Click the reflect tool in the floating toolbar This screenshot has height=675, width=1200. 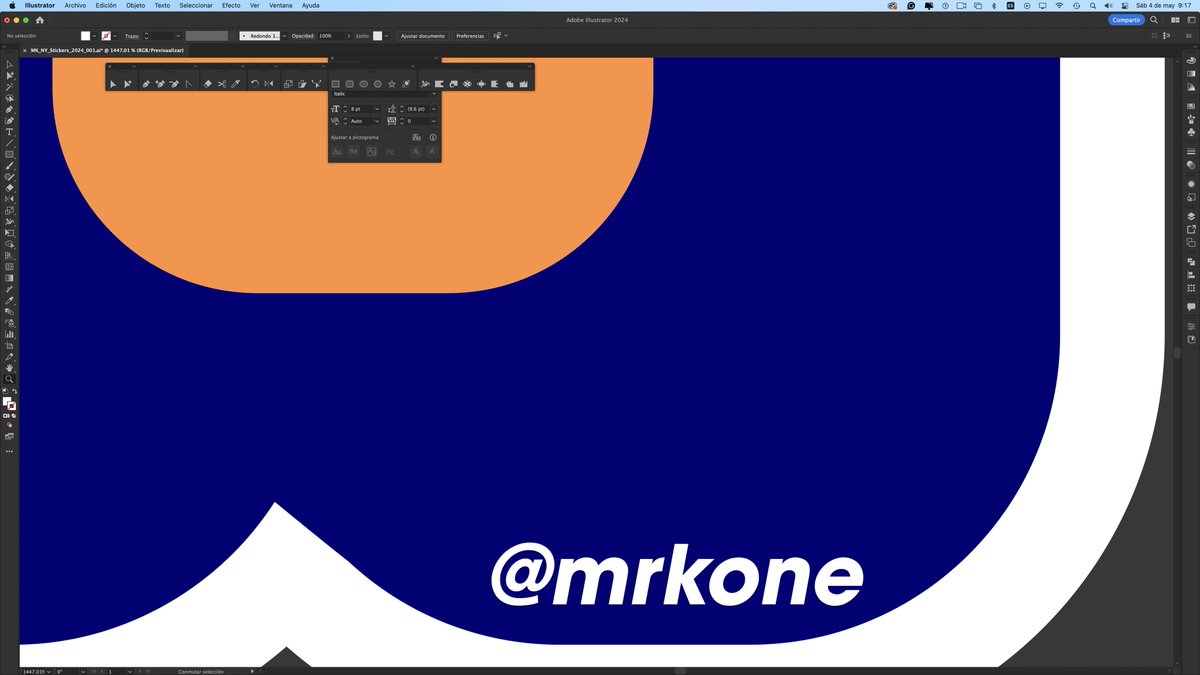click(x=269, y=84)
